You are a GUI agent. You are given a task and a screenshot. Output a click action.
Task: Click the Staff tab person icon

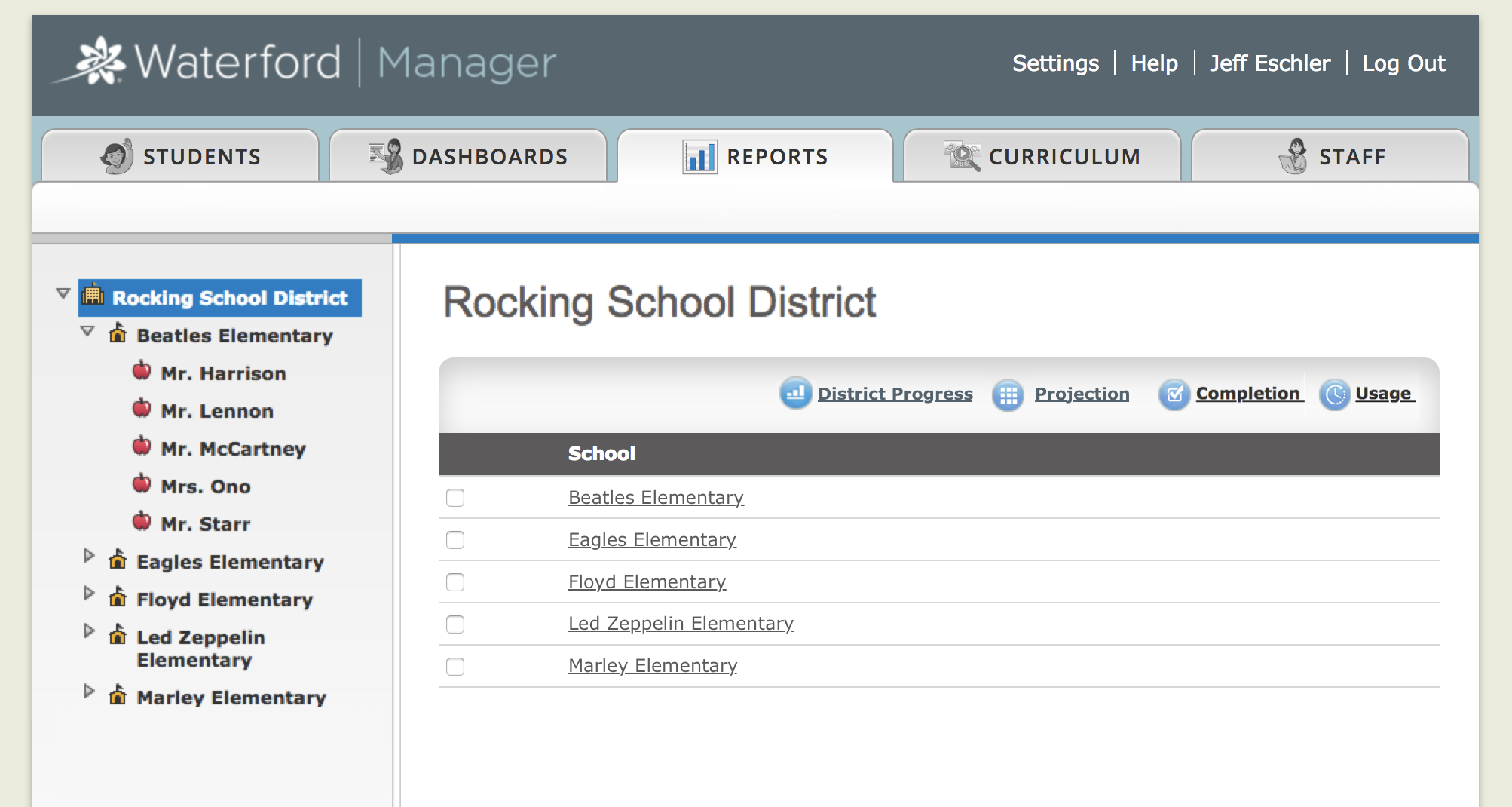tap(1293, 156)
